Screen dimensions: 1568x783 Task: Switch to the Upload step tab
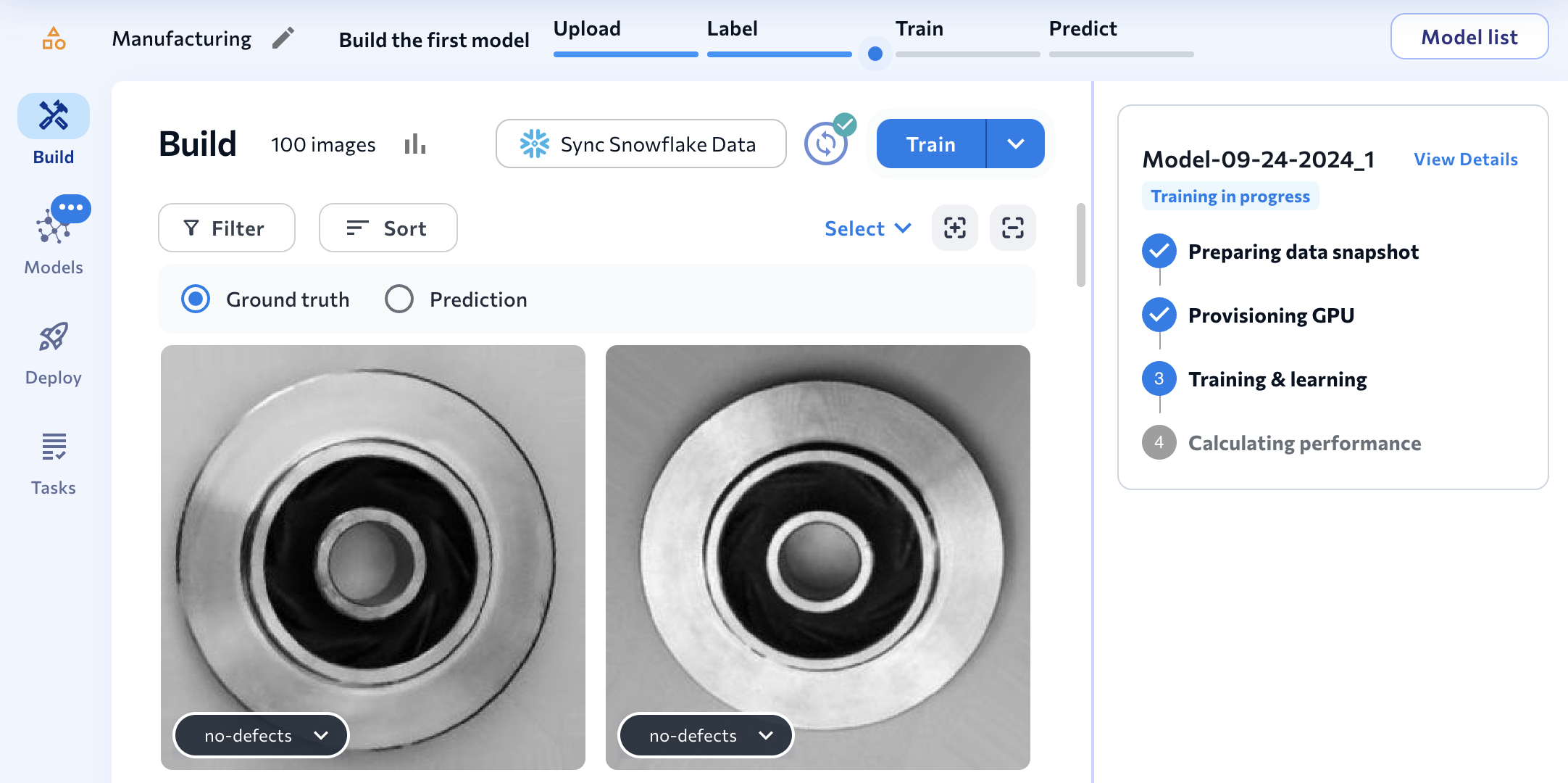587,29
